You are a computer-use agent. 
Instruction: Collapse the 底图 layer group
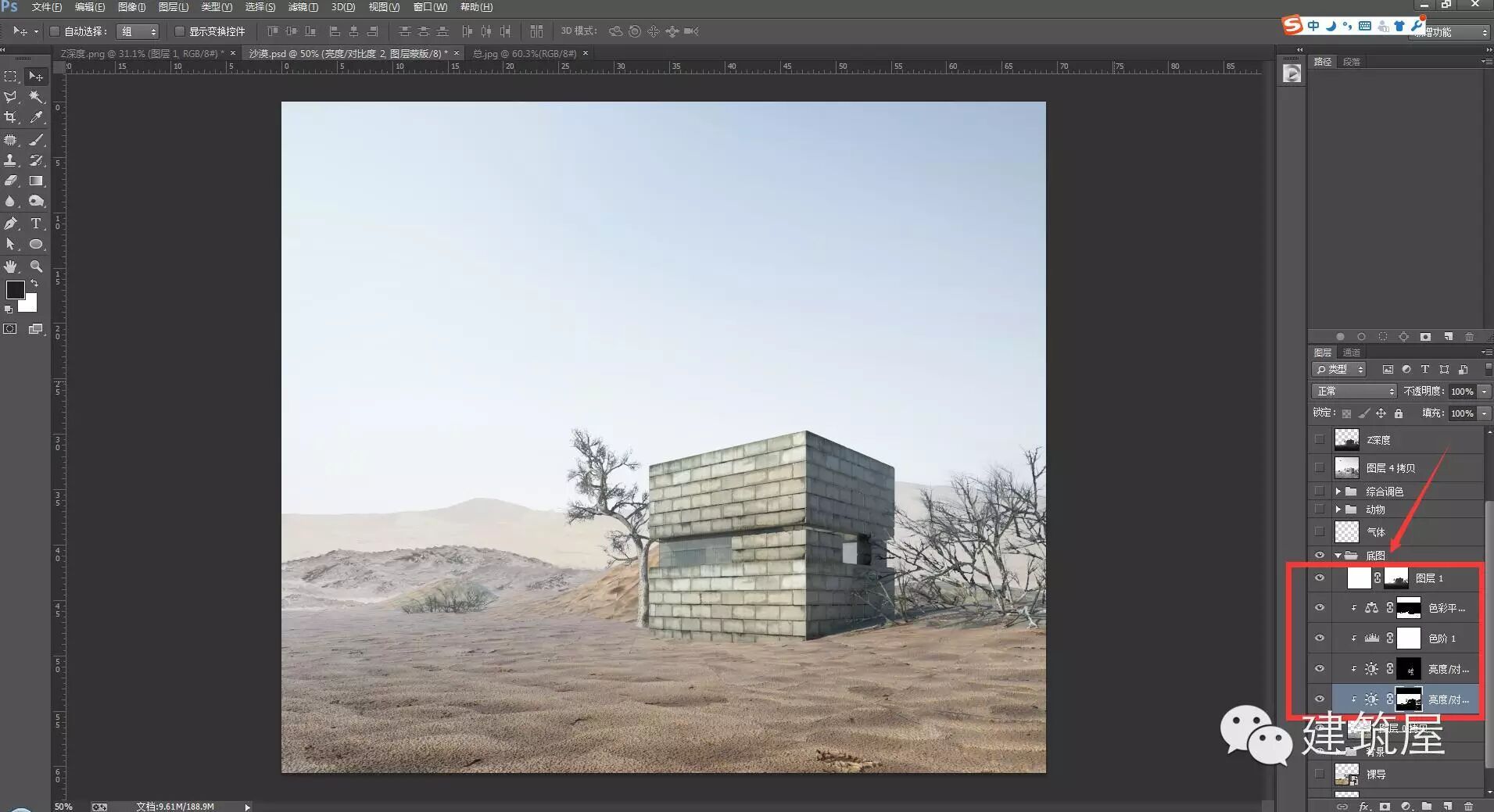(x=1338, y=556)
